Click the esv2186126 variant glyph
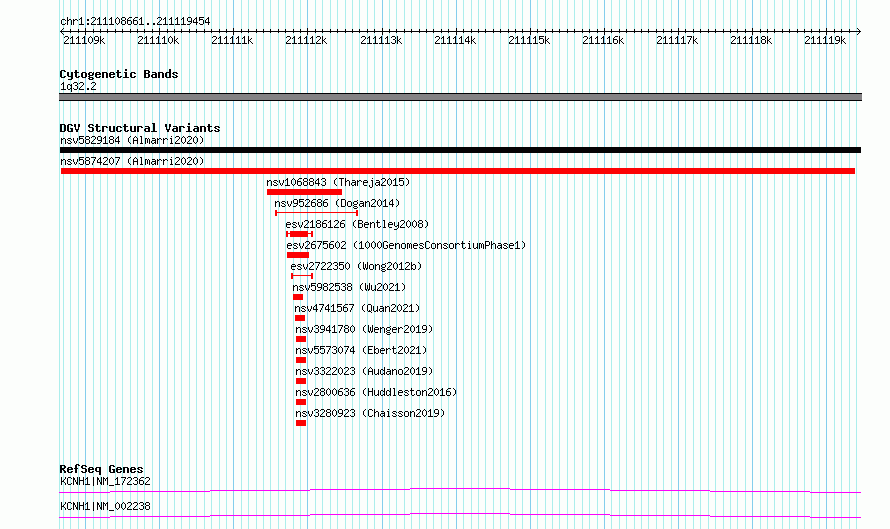890x529 pixels. tap(299, 234)
